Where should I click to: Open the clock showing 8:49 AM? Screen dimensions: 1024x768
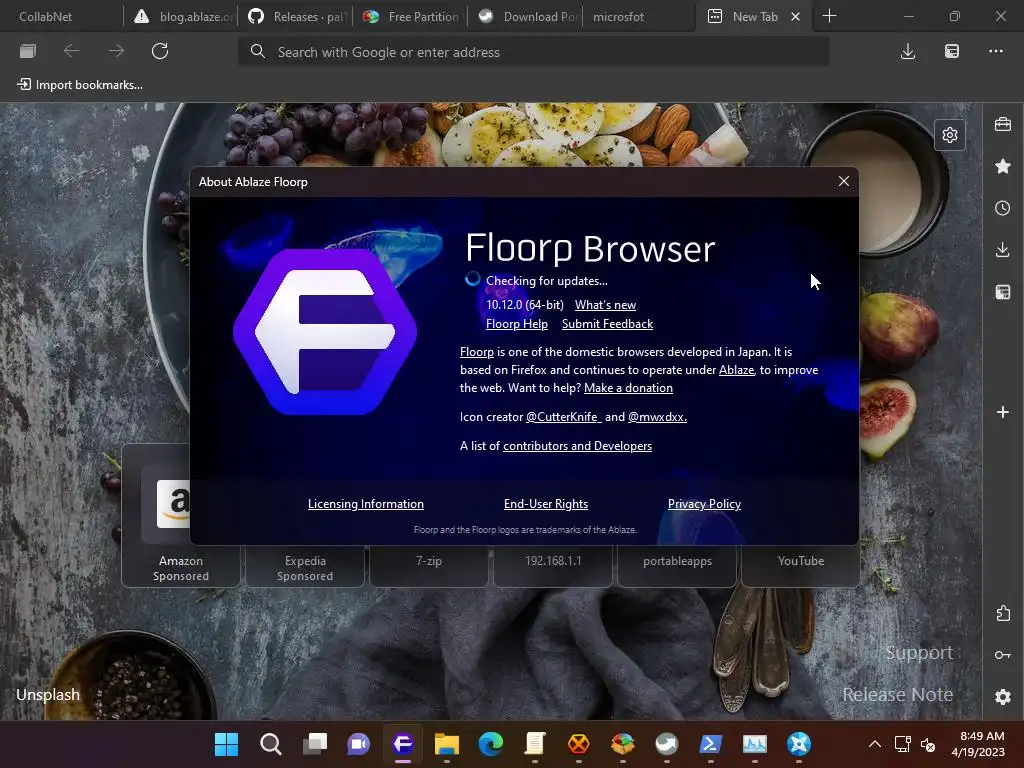[x=978, y=744]
